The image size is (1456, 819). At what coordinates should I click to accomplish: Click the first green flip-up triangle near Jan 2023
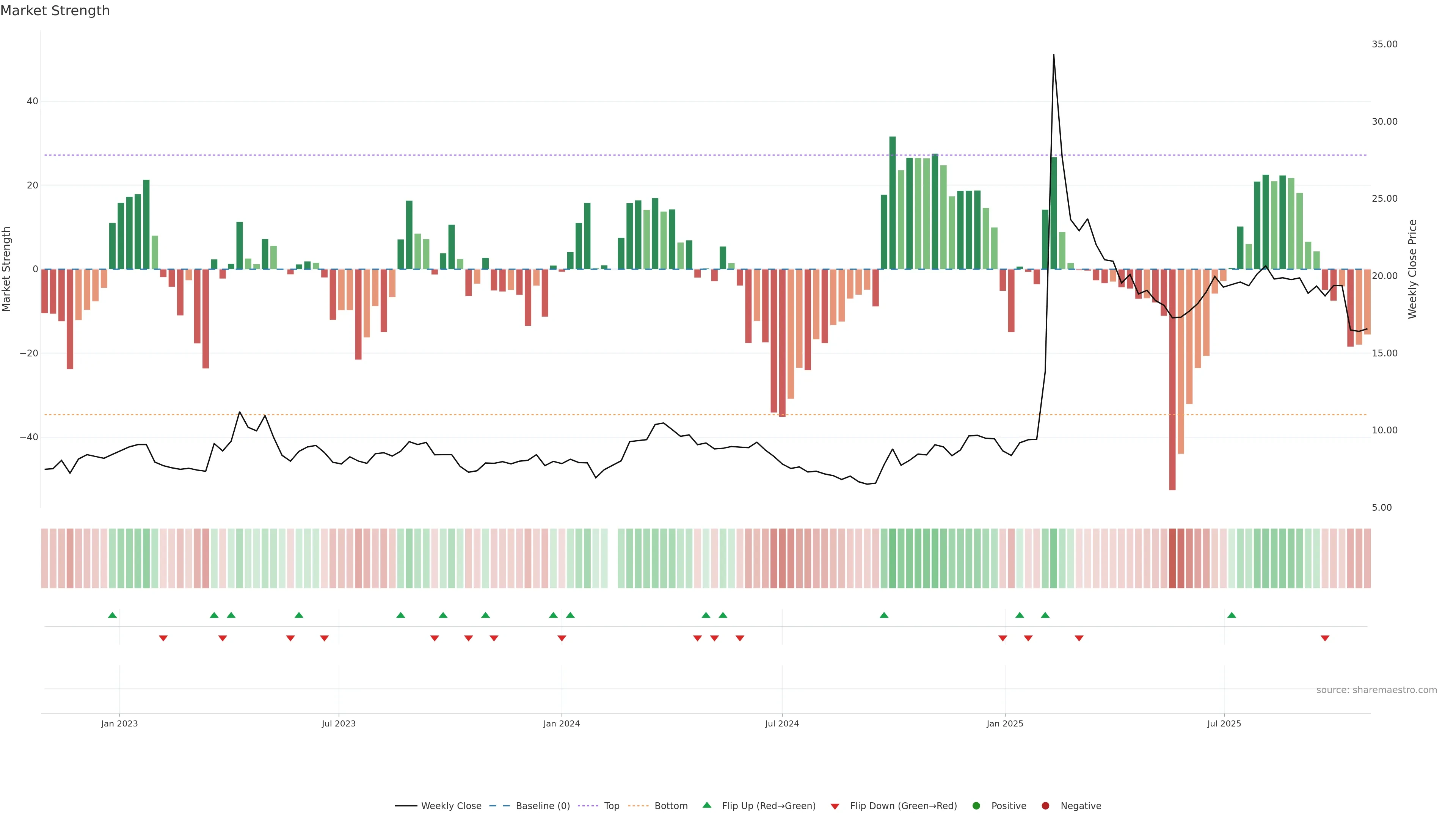tap(113, 615)
